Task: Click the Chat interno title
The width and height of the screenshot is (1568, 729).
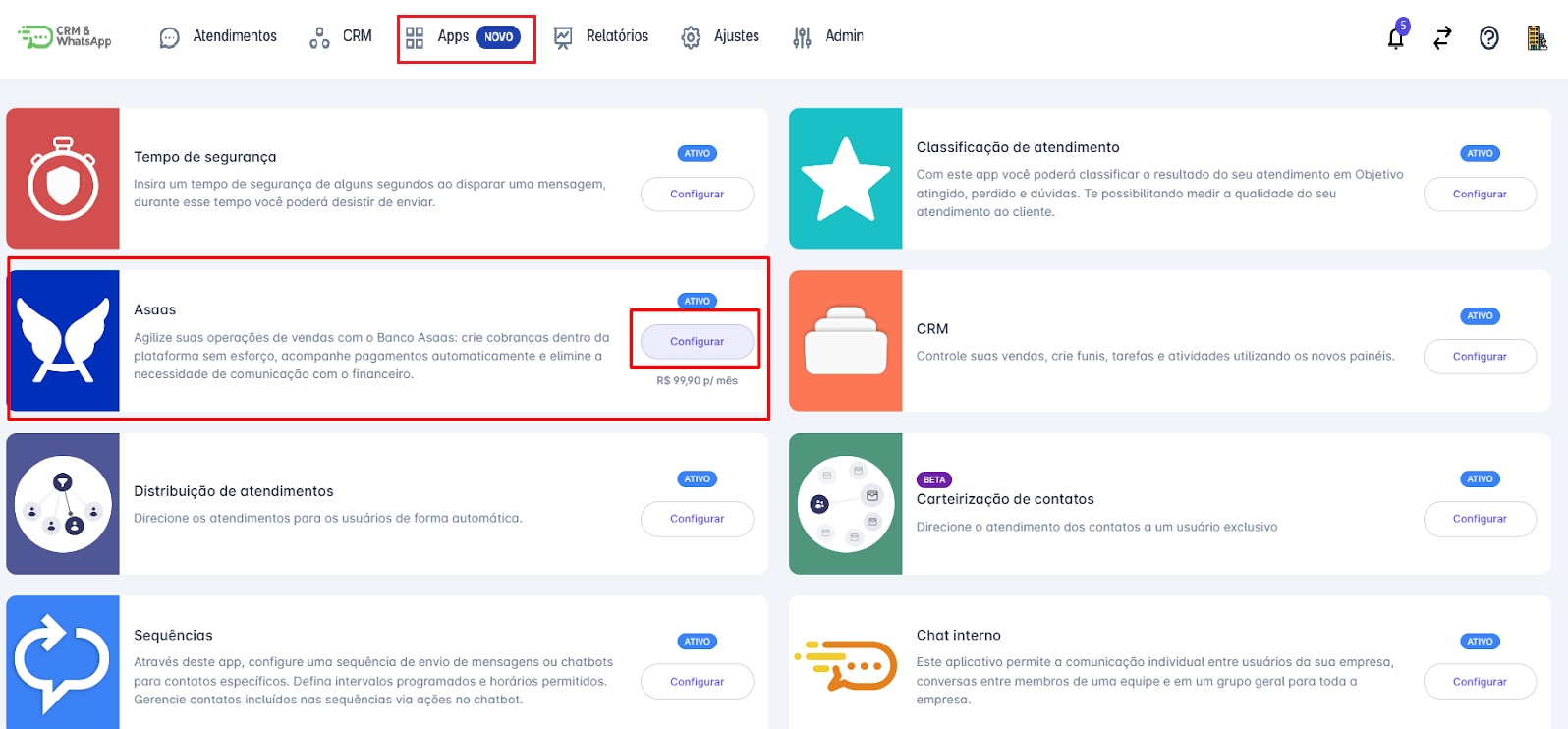Action: pyautogui.click(x=959, y=635)
